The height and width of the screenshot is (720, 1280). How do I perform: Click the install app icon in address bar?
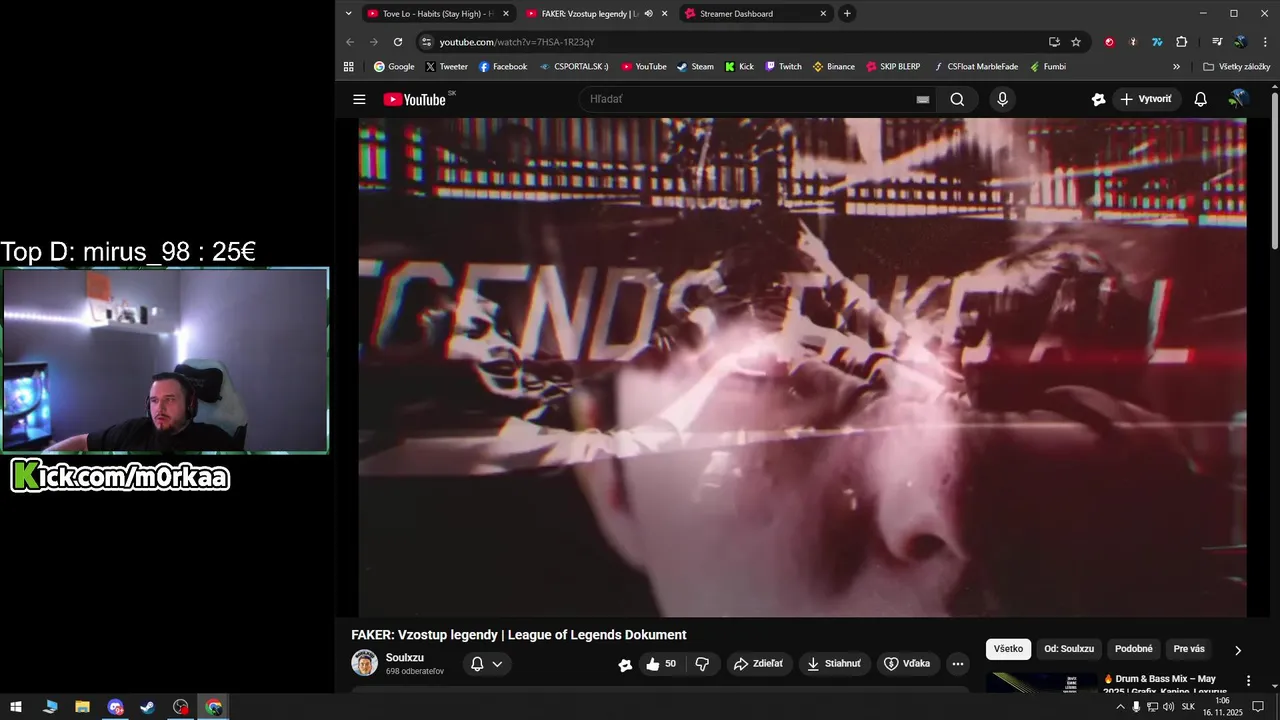1054,42
